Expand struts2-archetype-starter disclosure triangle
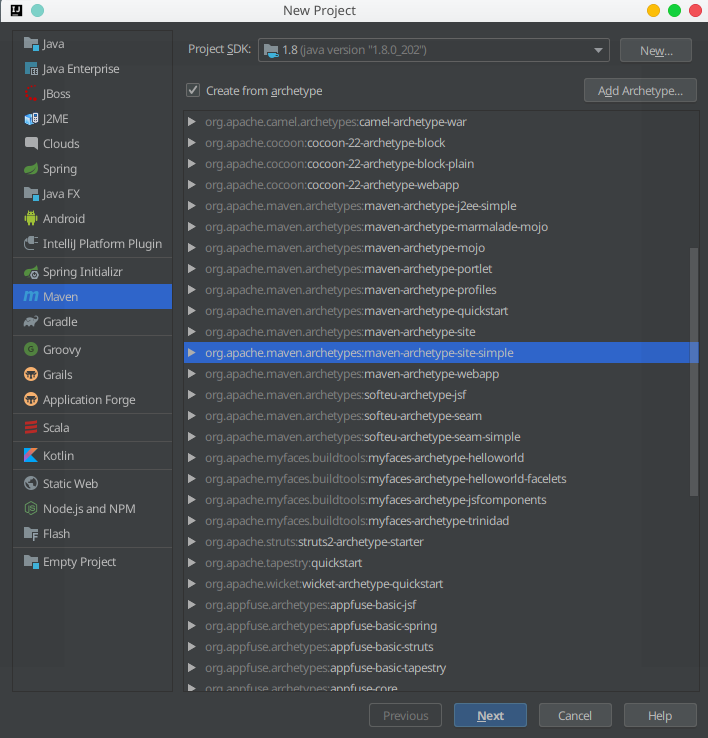This screenshot has height=738, width=708. tap(192, 542)
